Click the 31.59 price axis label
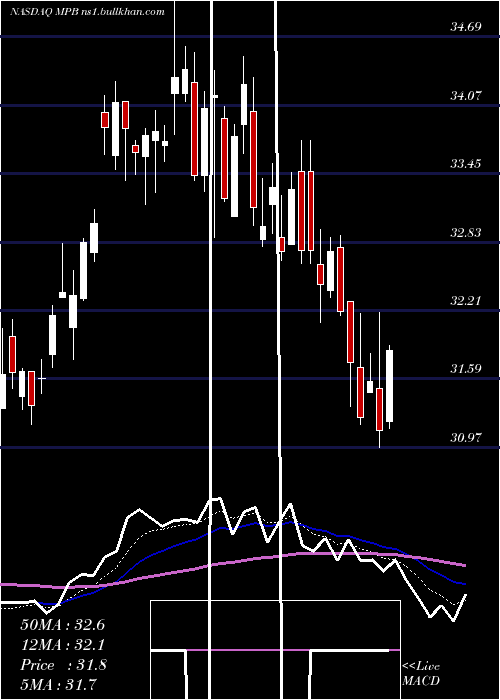 click(x=466, y=369)
